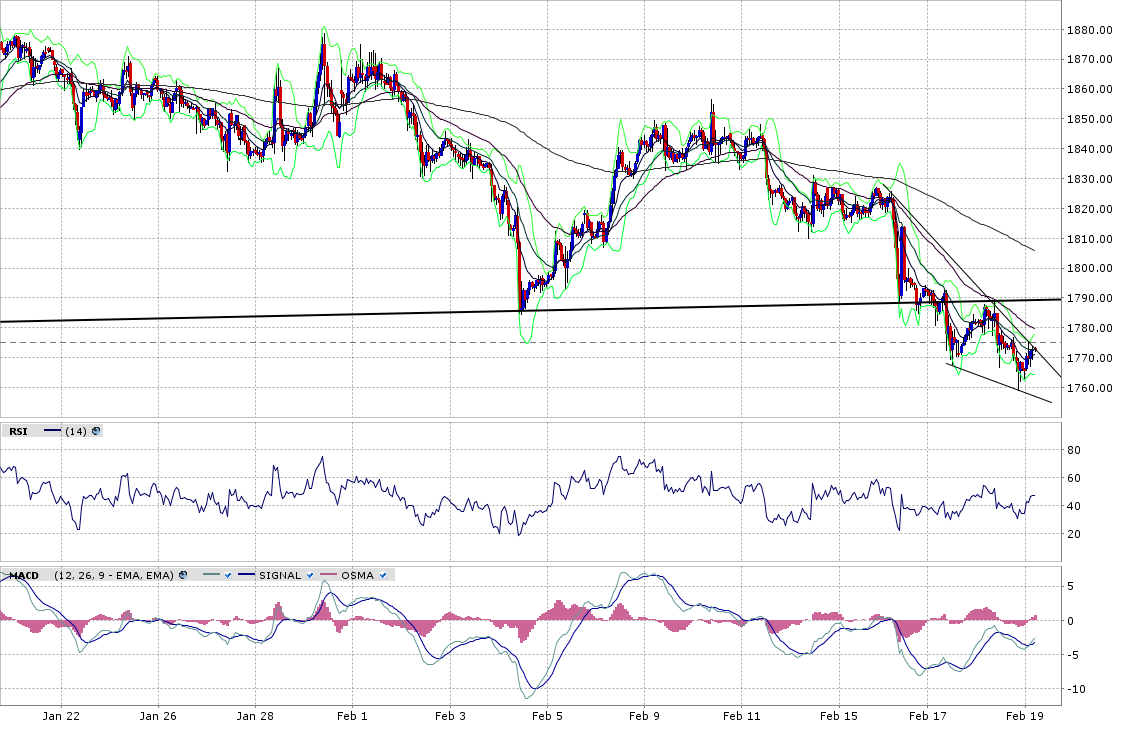Click the pink OSMA color swatch
The width and height of the screenshot is (1121, 730).
328,575
